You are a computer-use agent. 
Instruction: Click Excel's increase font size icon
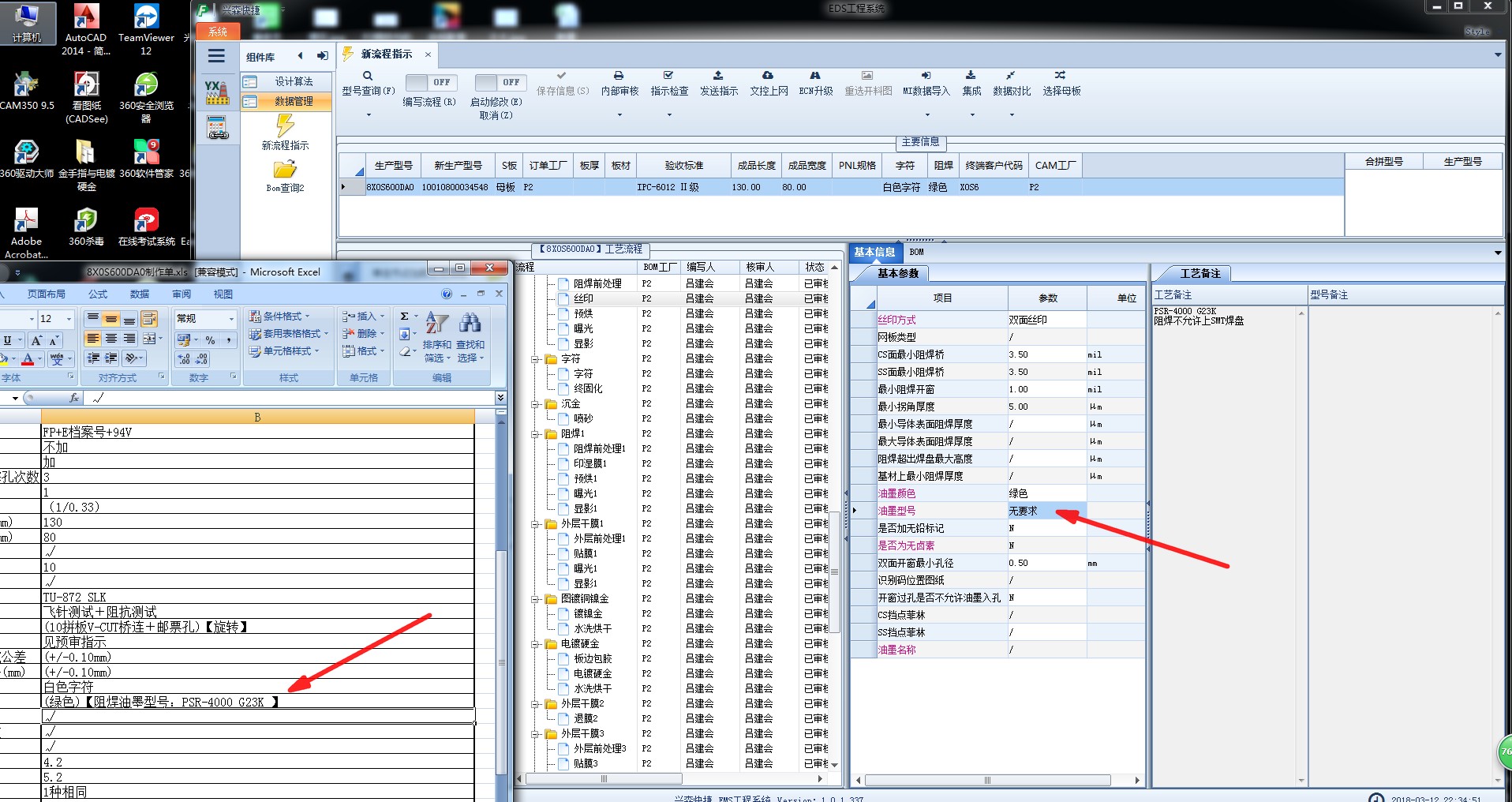36,340
